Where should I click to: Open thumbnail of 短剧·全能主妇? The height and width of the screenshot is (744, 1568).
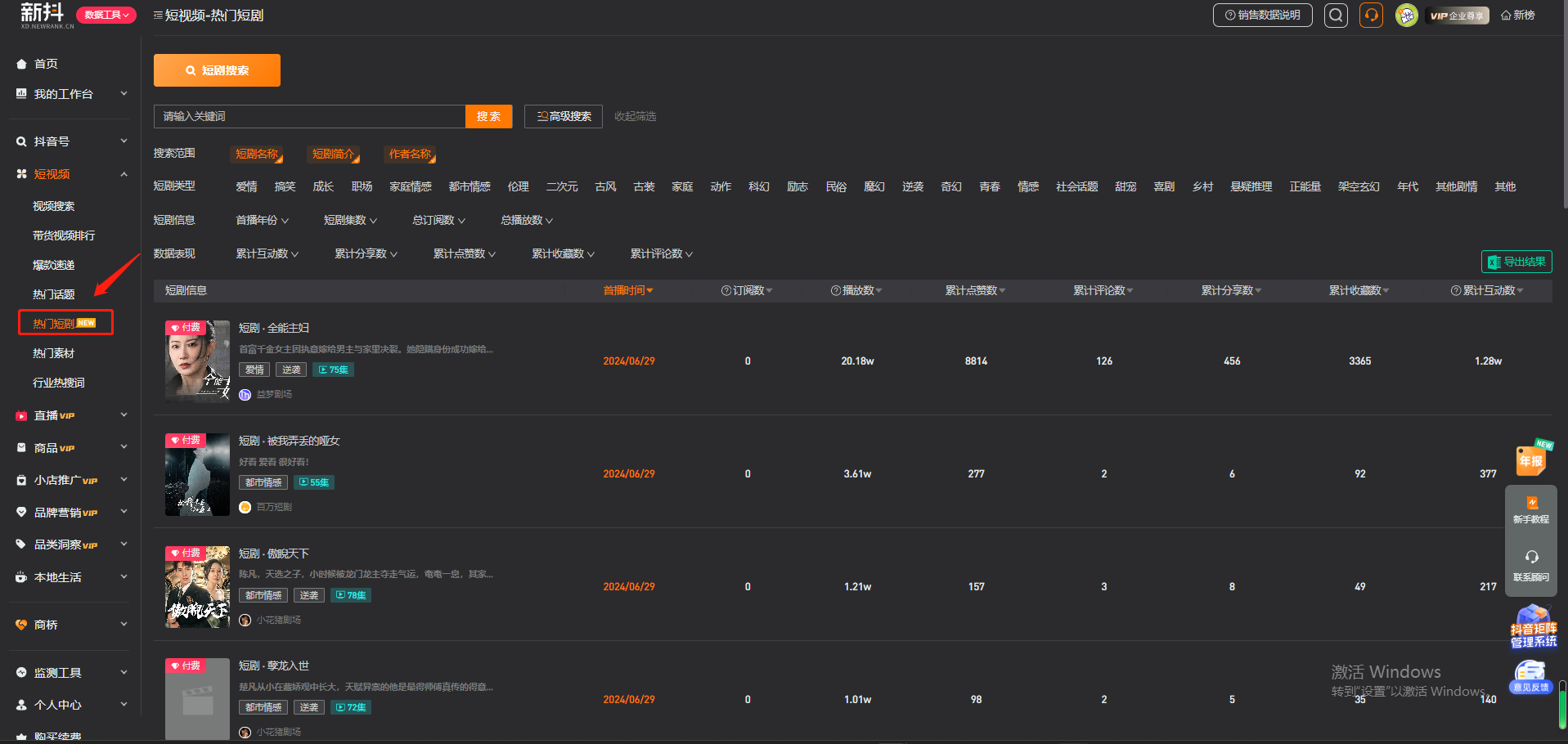(x=197, y=361)
